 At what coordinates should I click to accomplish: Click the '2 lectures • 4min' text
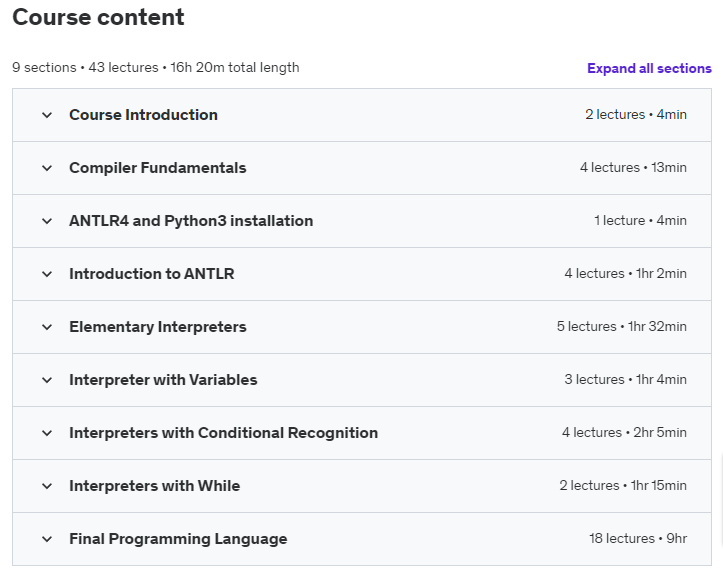point(636,114)
